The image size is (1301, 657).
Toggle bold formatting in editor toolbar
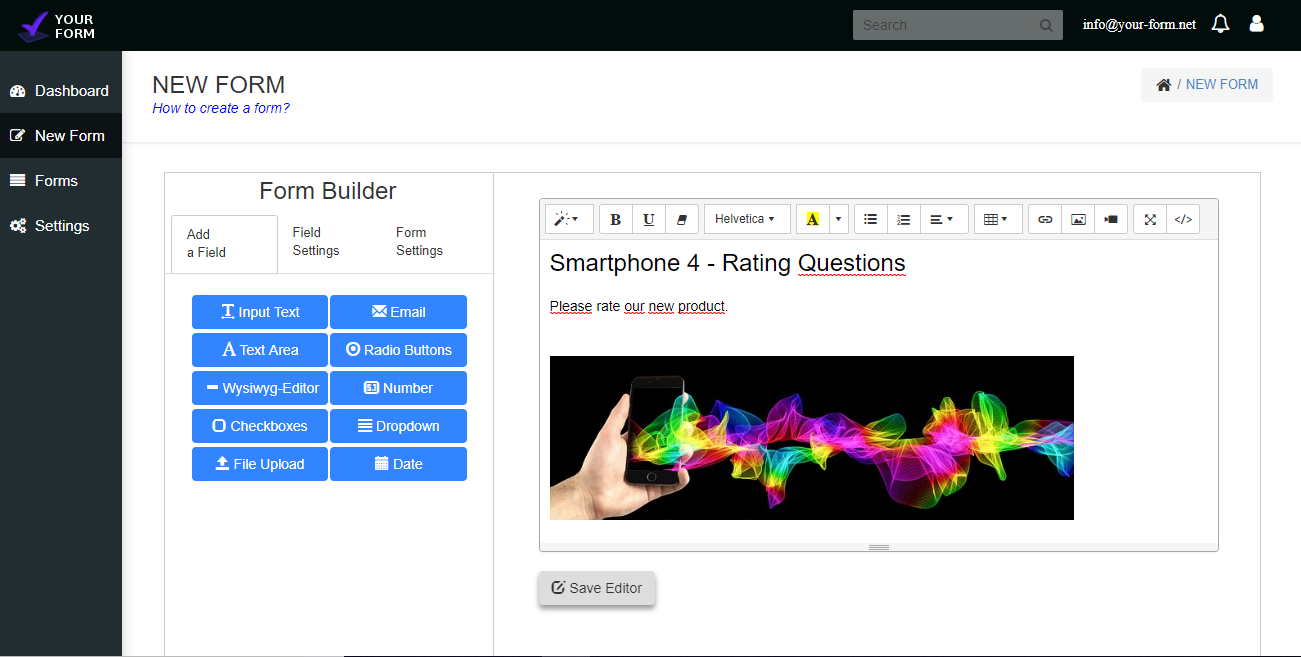(x=615, y=219)
